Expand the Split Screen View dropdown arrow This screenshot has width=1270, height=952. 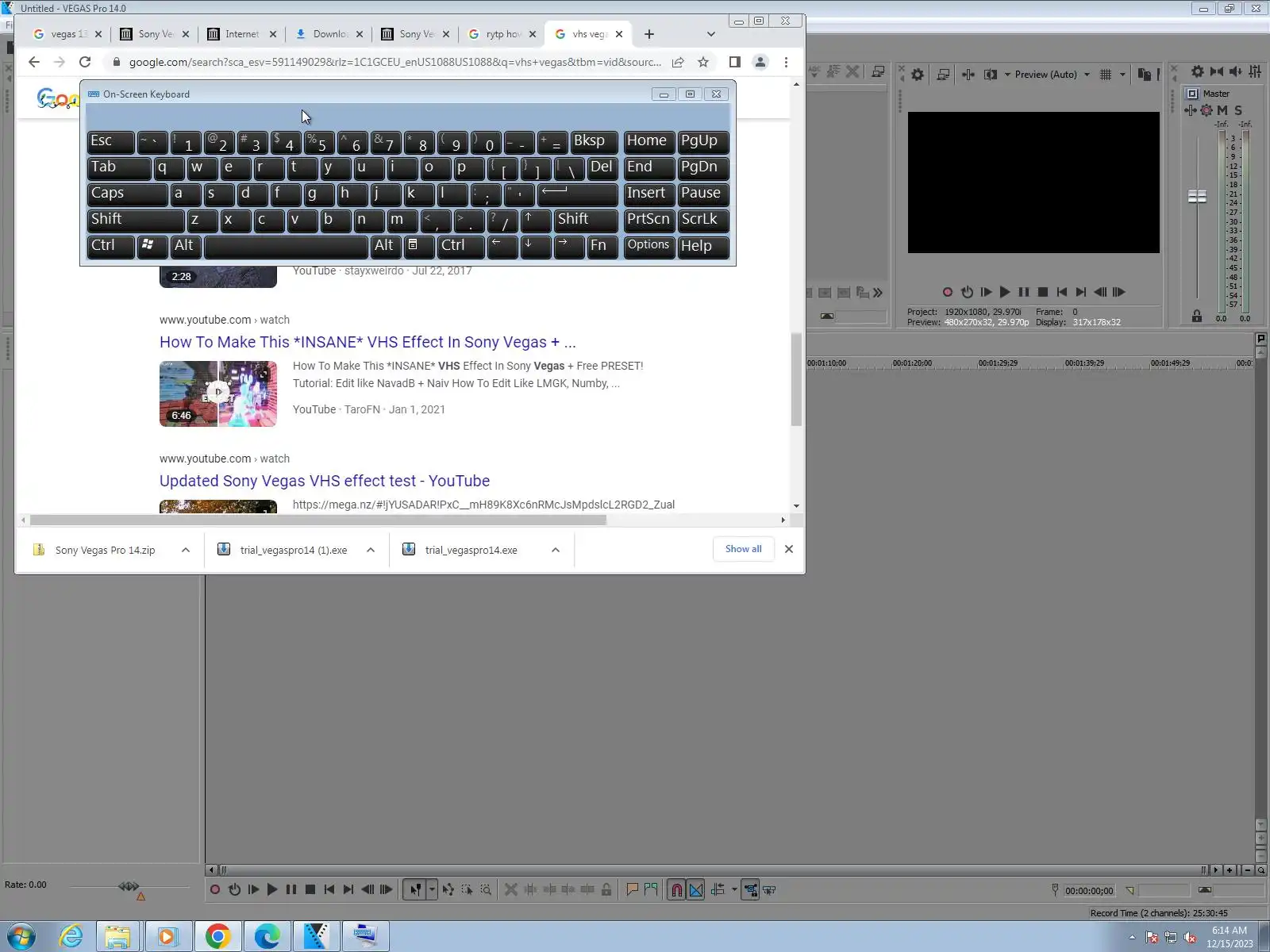pyautogui.click(x=1007, y=75)
